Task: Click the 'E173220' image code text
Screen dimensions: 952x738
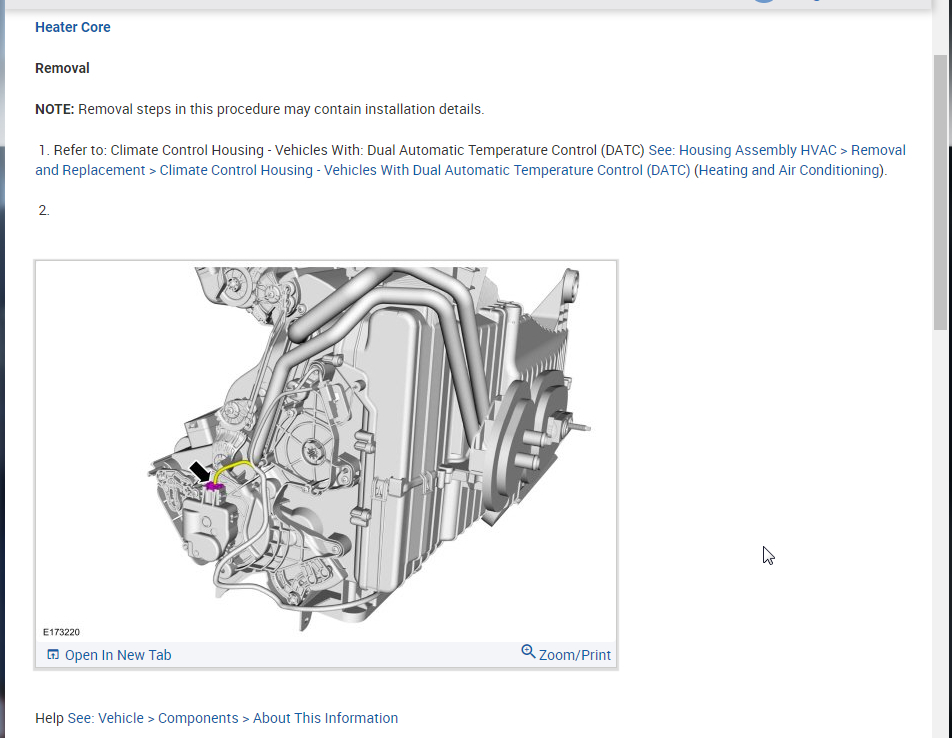Action: 61,632
